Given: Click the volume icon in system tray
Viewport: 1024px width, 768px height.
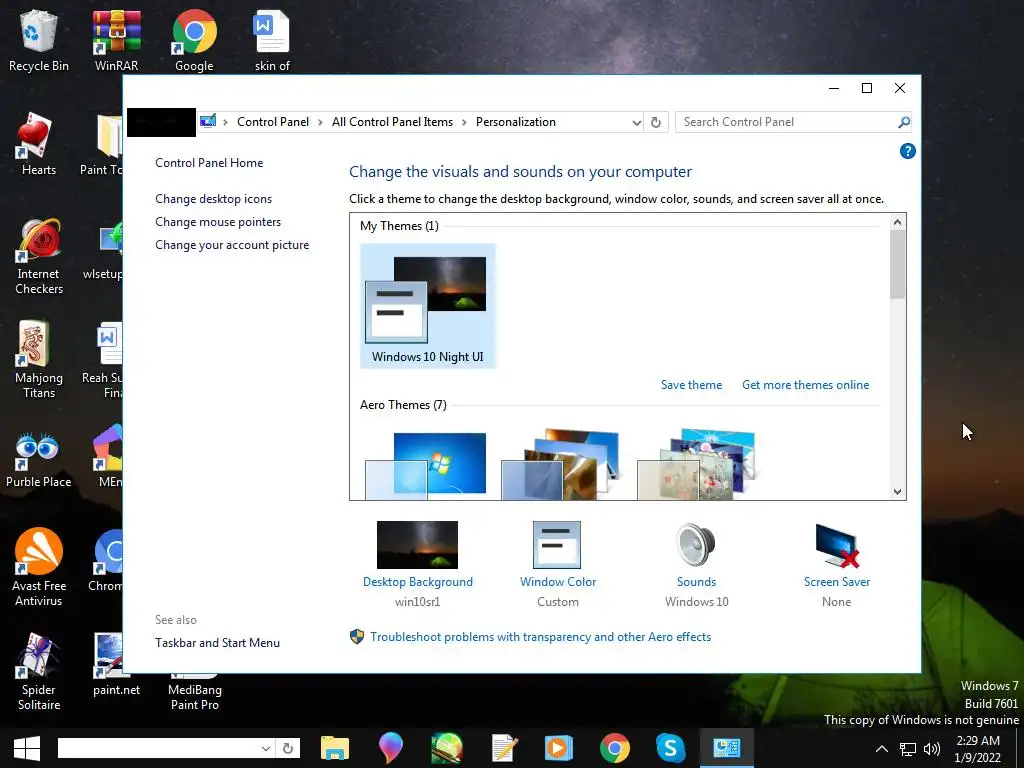Looking at the screenshot, I should [x=931, y=749].
